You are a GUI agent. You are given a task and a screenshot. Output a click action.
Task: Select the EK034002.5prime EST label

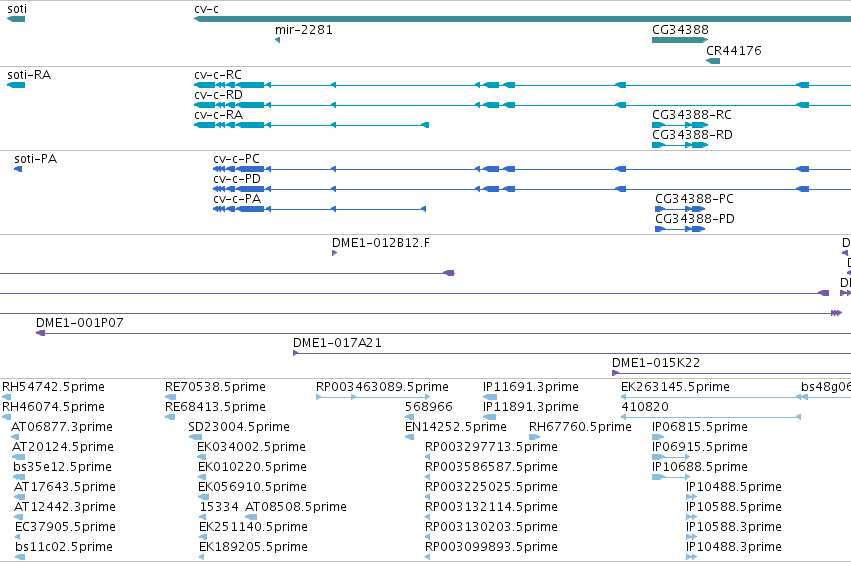(x=252, y=448)
